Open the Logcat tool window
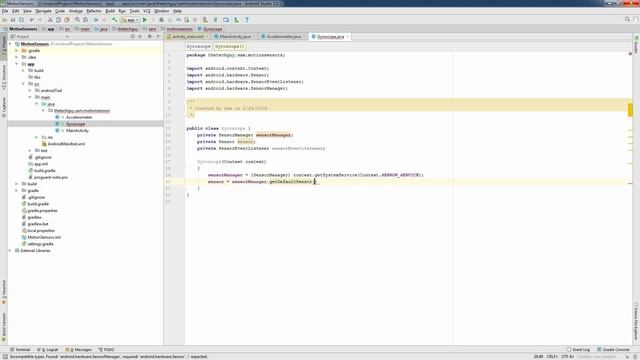 click(x=48, y=350)
